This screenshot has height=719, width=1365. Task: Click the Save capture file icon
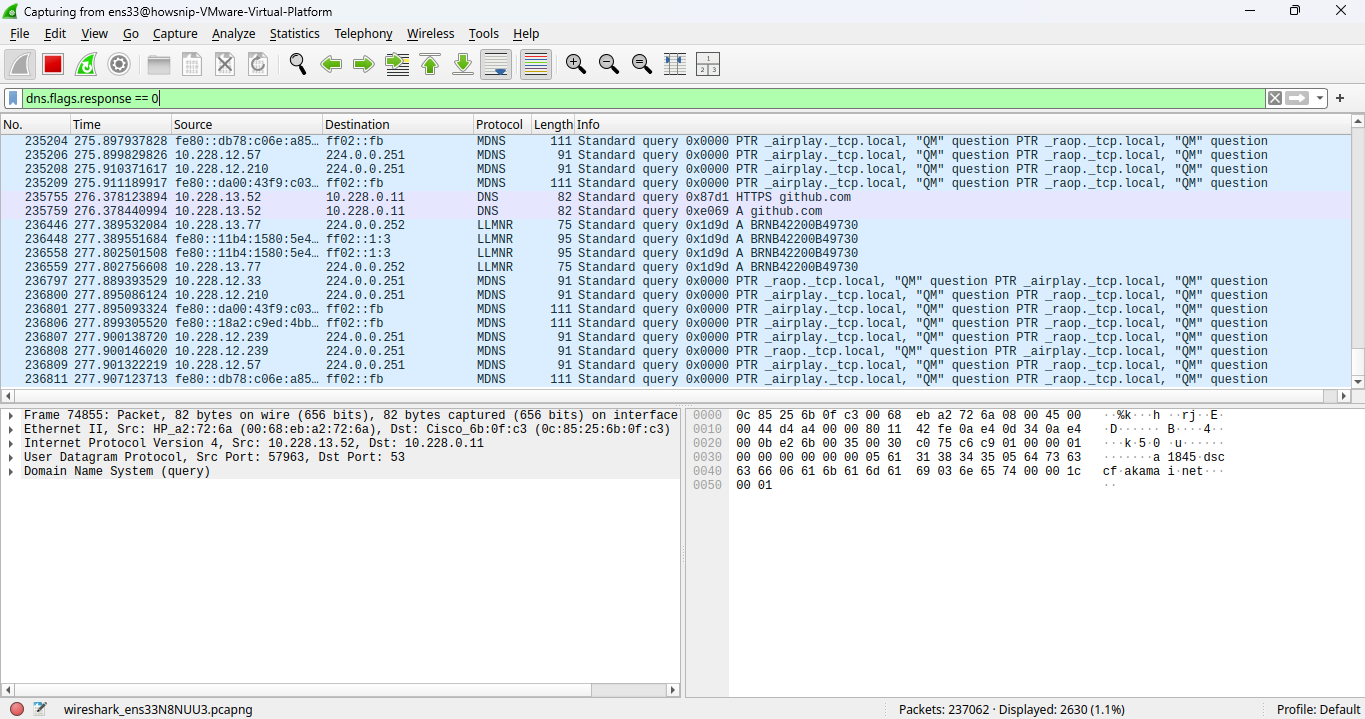click(x=192, y=64)
